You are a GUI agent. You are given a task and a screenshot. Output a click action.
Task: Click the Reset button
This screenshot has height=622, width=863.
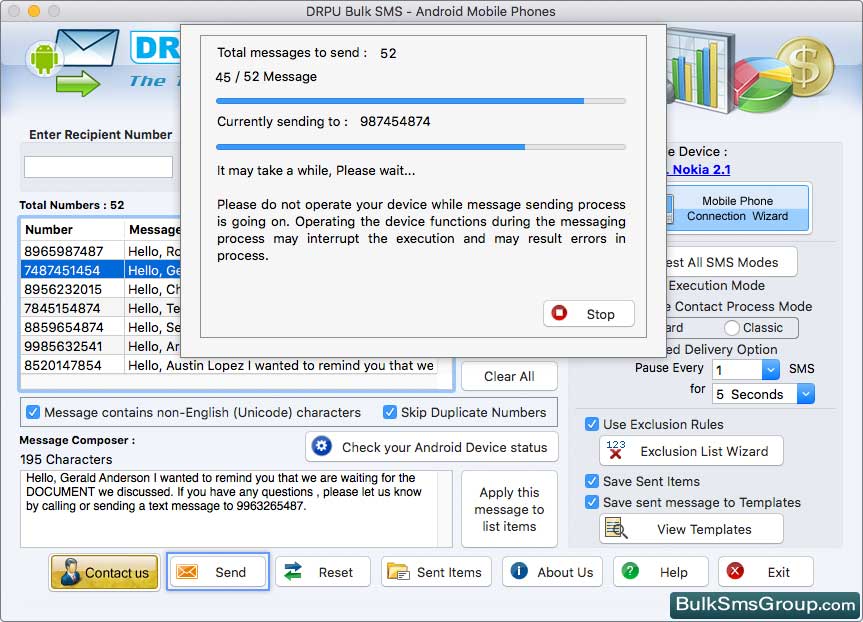pos(323,572)
